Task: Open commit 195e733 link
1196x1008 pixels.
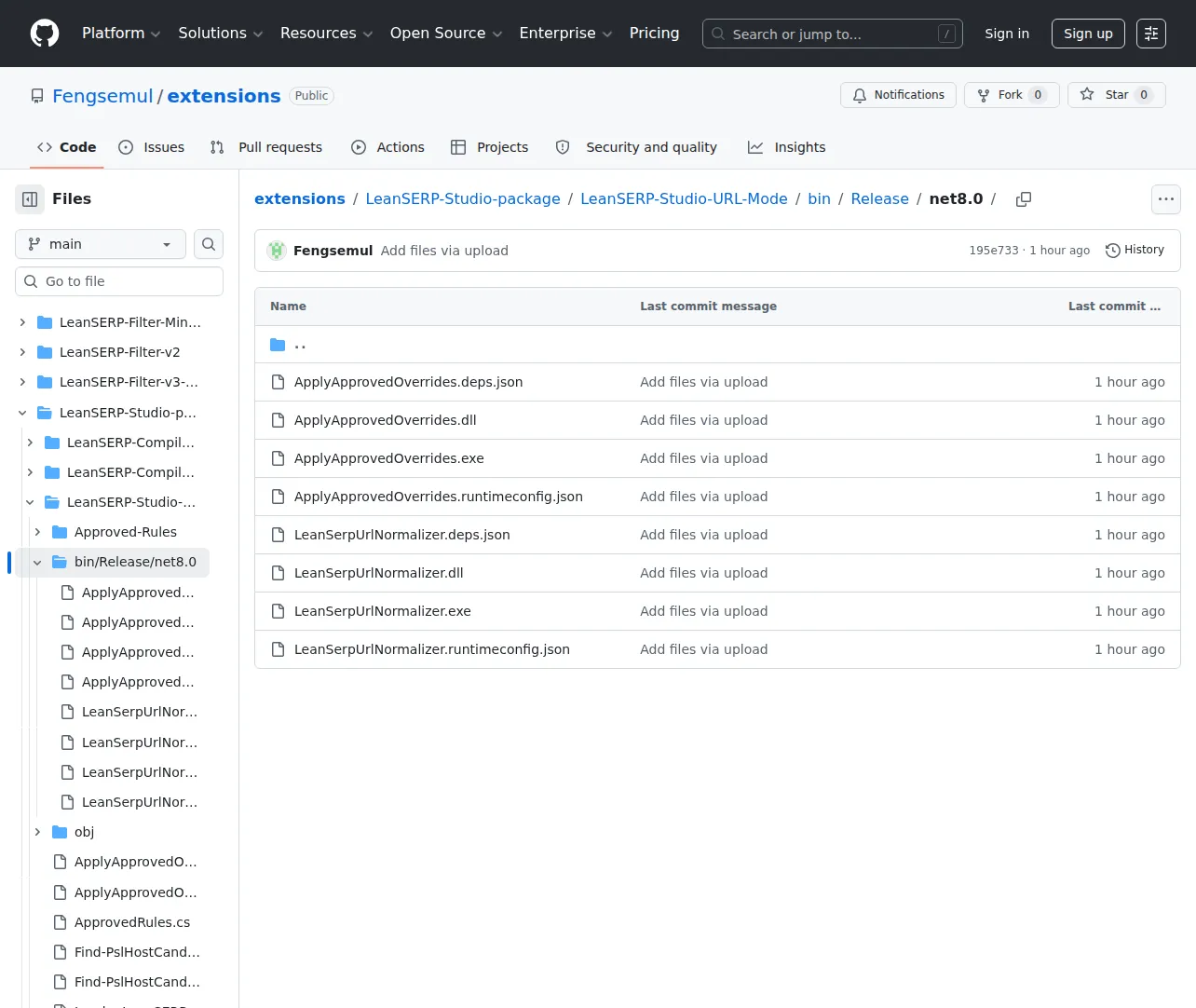Action: click(994, 251)
